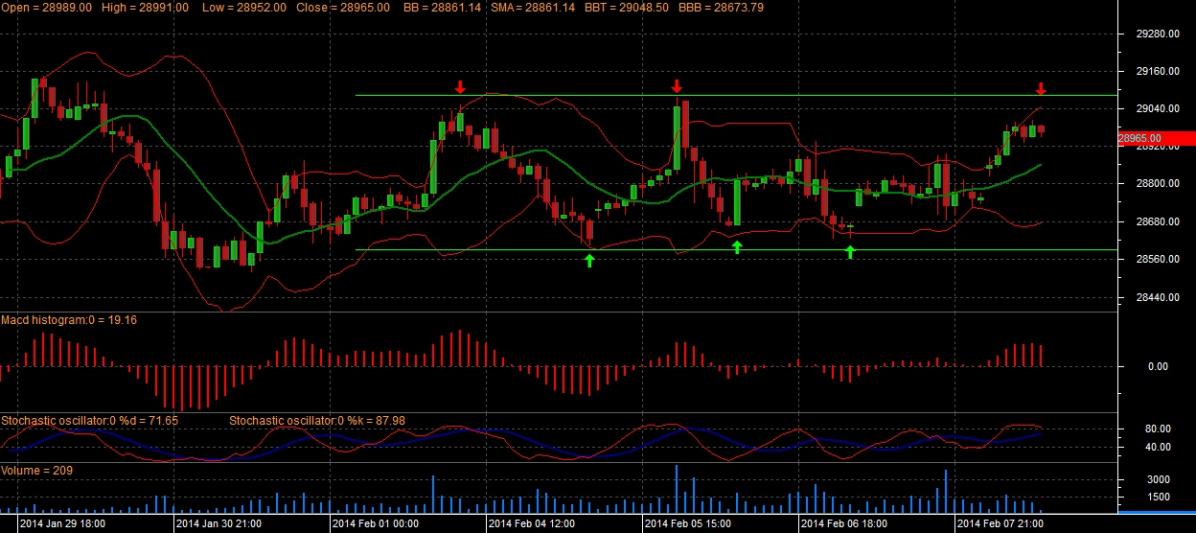The width and height of the screenshot is (1196, 533).
Task: Click the 0.00 MACD axis label
Action: [x=1158, y=367]
